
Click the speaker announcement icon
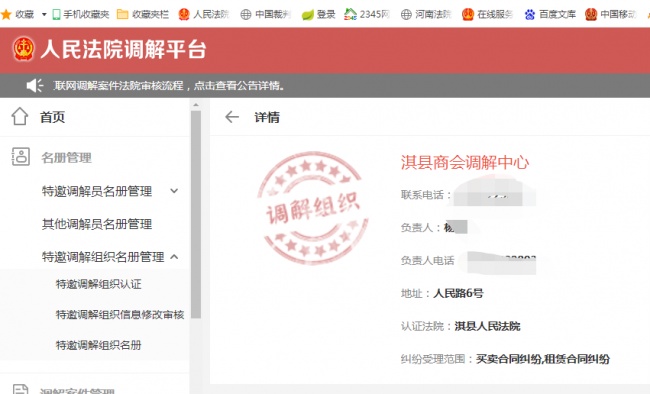pyautogui.click(x=35, y=85)
